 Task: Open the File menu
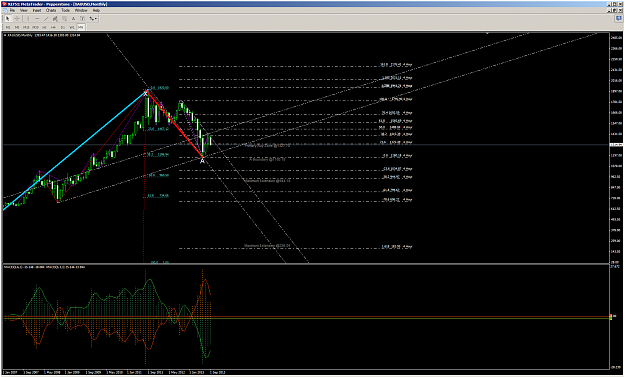point(12,10)
